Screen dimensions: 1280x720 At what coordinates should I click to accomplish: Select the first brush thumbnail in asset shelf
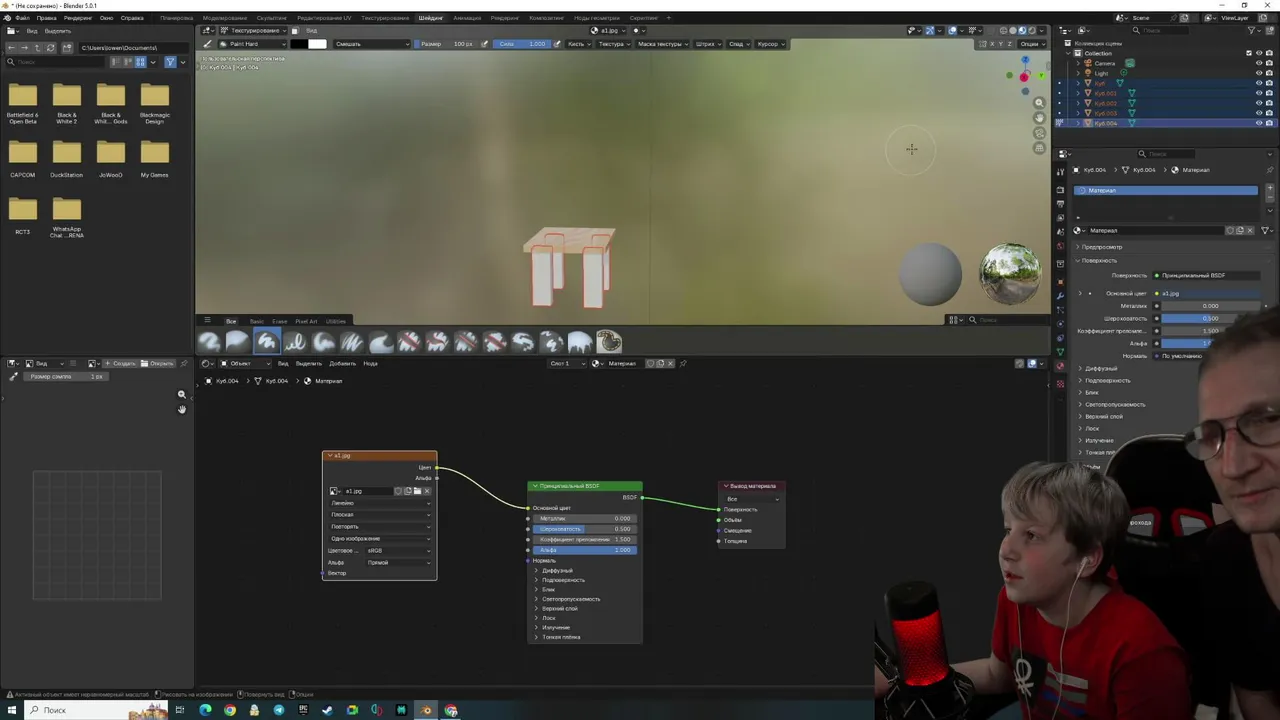click(x=208, y=342)
